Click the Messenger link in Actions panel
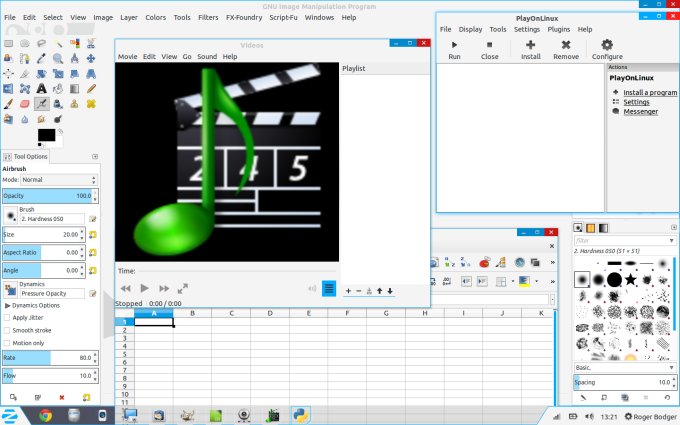680x425 pixels. pos(640,111)
